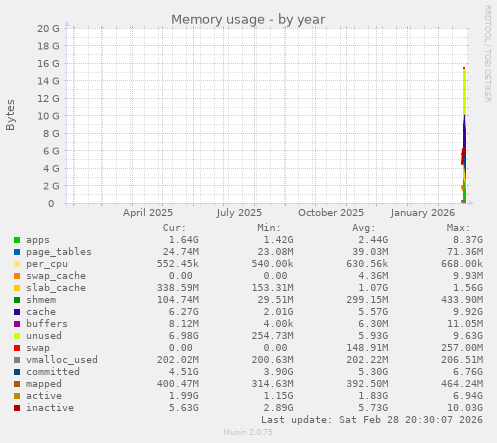Click the dark green shmem legend swatch

click(x=17, y=300)
